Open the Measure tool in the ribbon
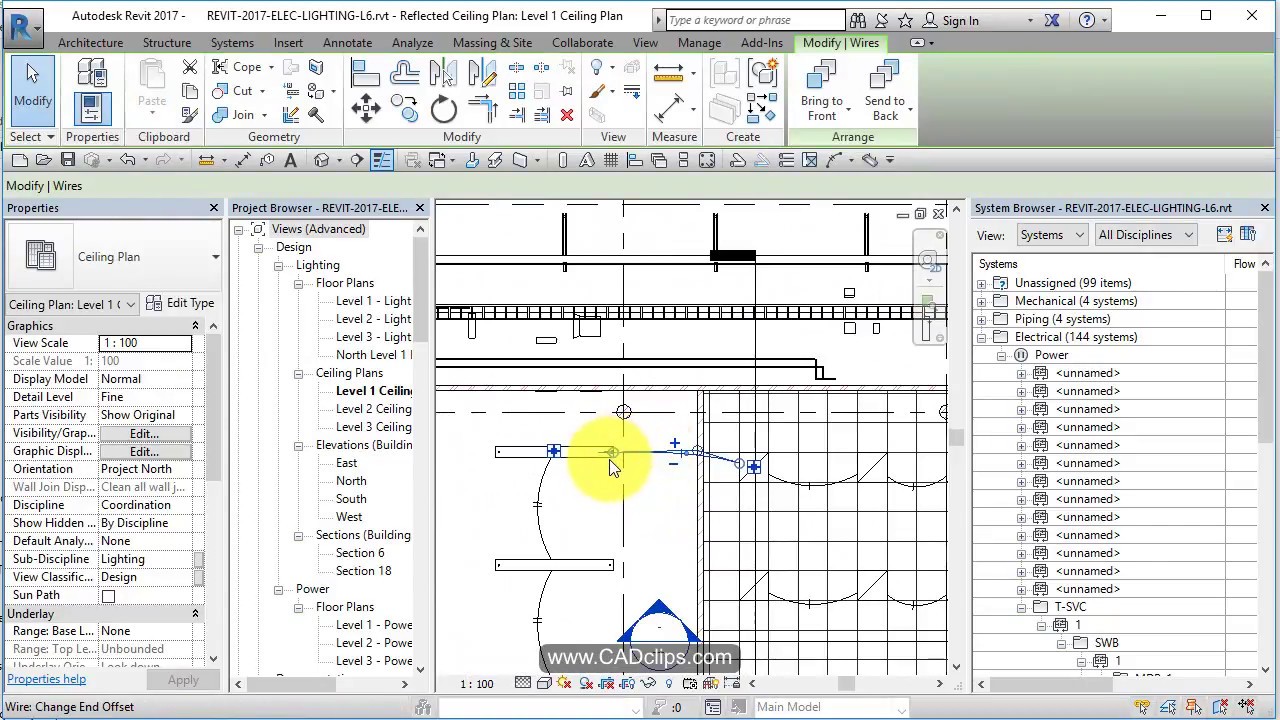The height and width of the screenshot is (720, 1280). click(x=668, y=70)
